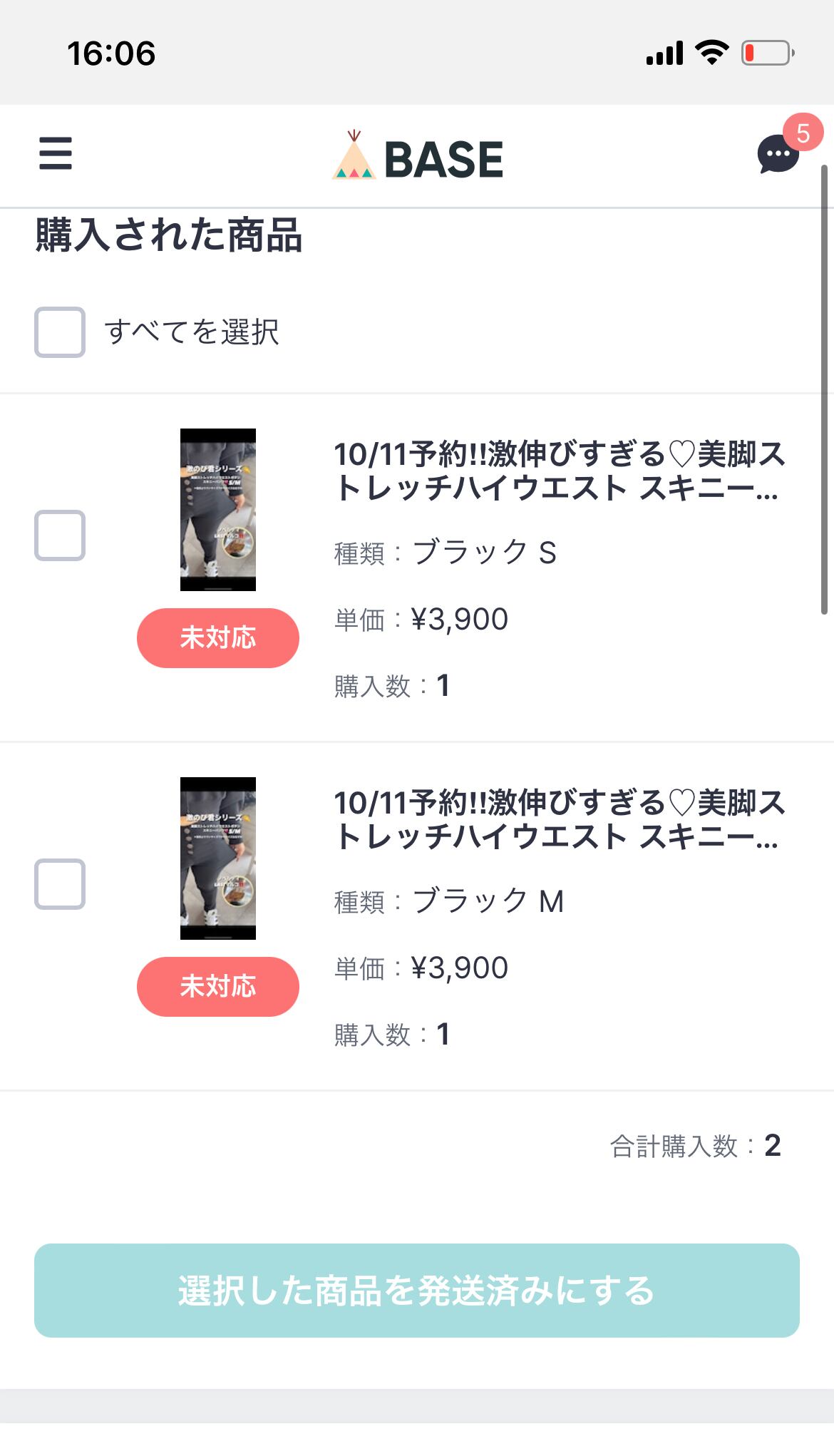The height and width of the screenshot is (1456, 834).
Task: Click the page scrollbar on the right
Action: pyautogui.click(x=824, y=389)
